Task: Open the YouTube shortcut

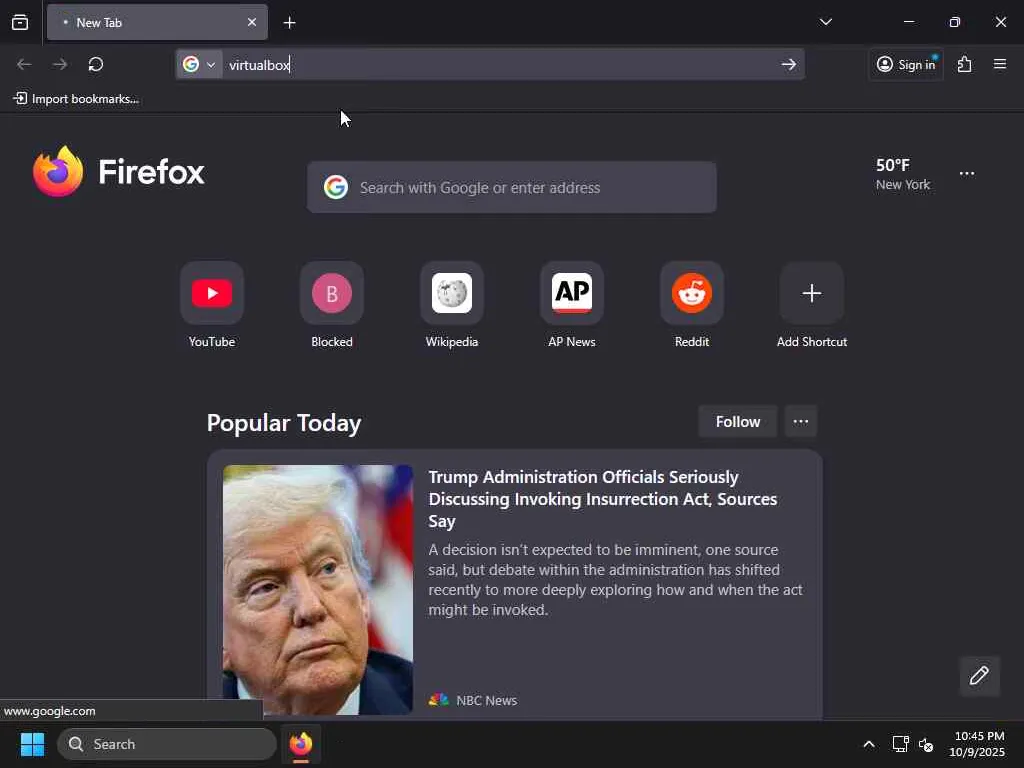Action: click(212, 304)
